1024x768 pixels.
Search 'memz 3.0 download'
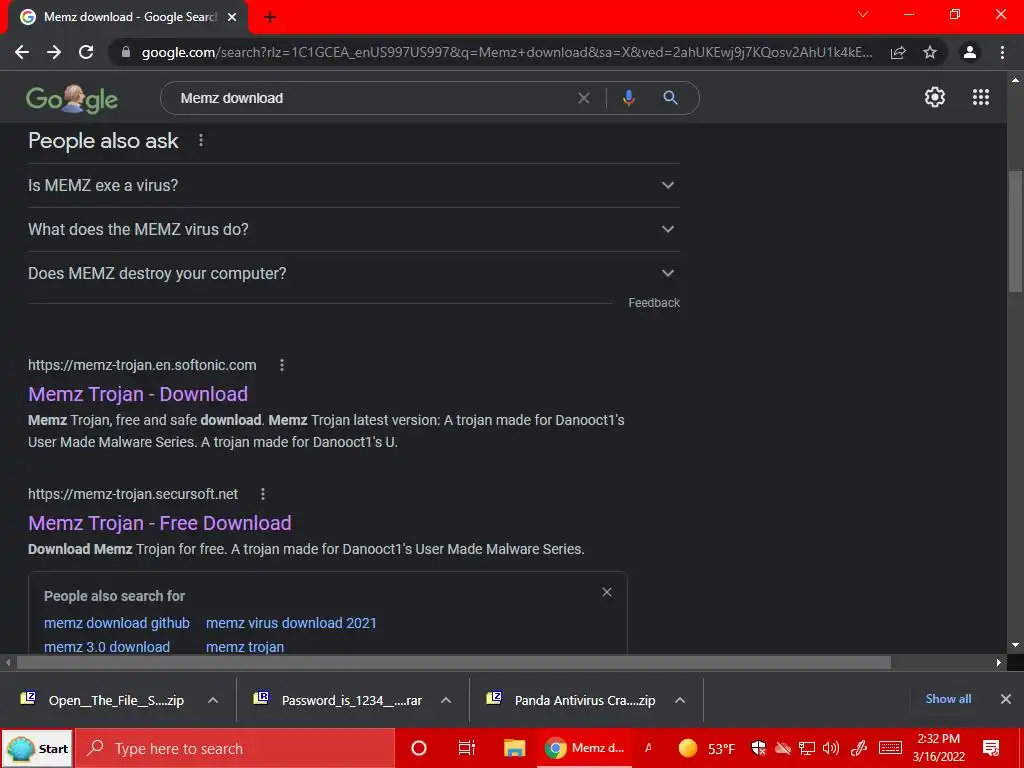pyautogui.click(x=107, y=647)
